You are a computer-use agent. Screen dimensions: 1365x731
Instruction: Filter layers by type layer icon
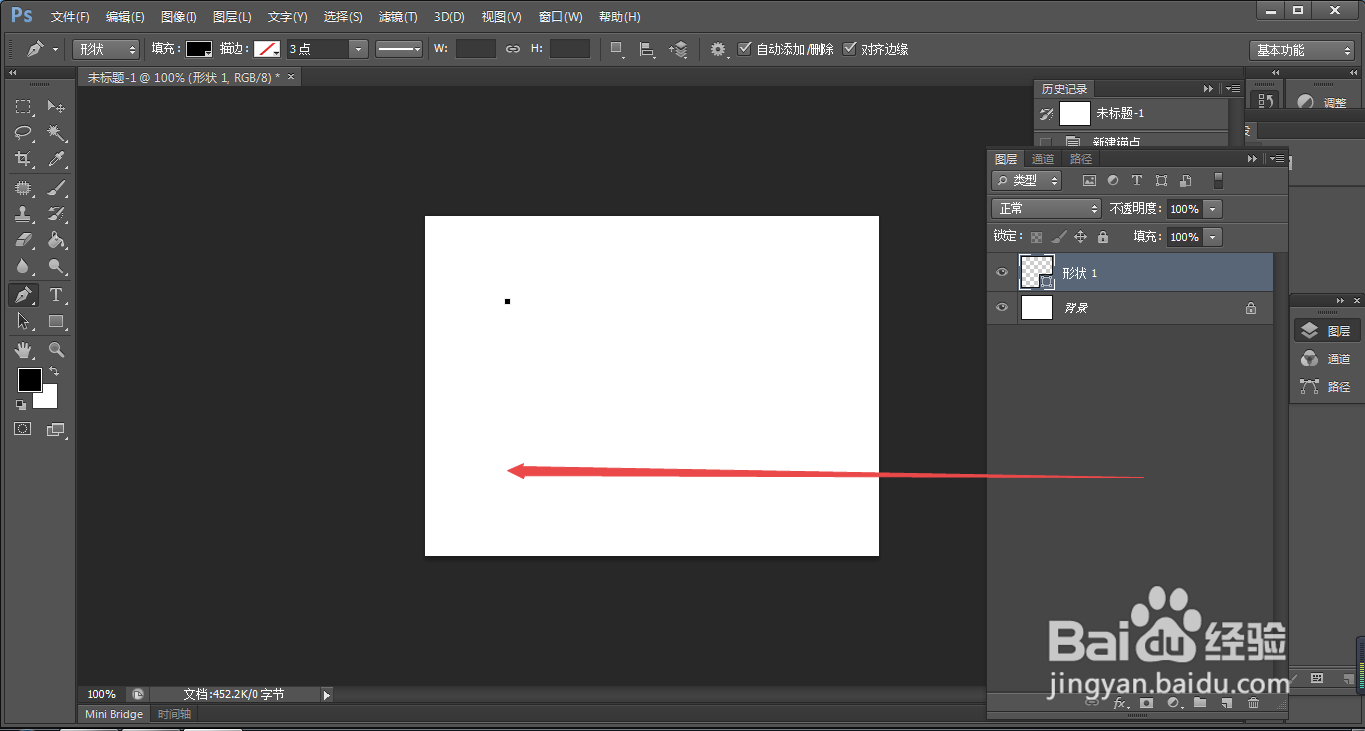pyautogui.click(x=1137, y=181)
